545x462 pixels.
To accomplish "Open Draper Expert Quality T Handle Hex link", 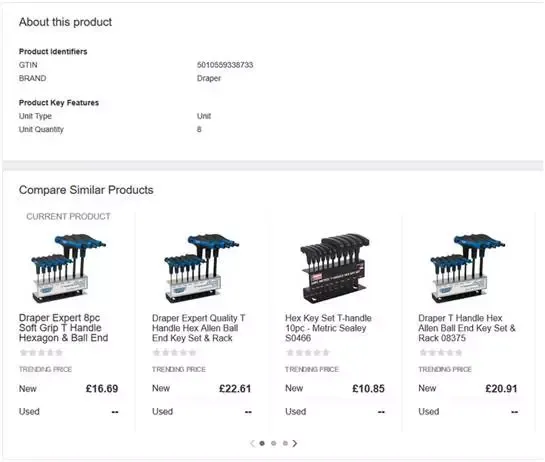I will [x=198, y=328].
